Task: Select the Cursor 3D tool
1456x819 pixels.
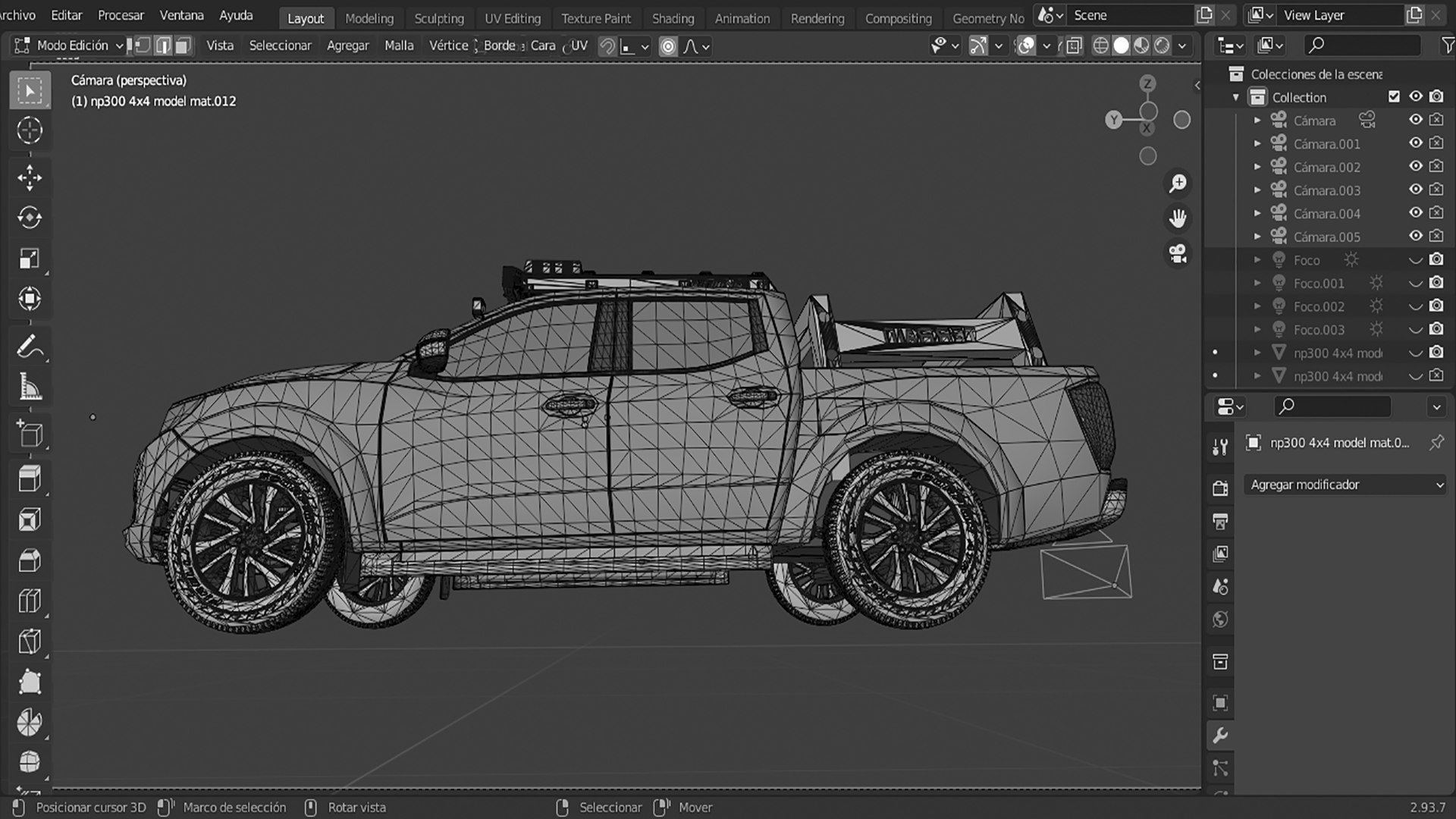Action: [x=30, y=130]
